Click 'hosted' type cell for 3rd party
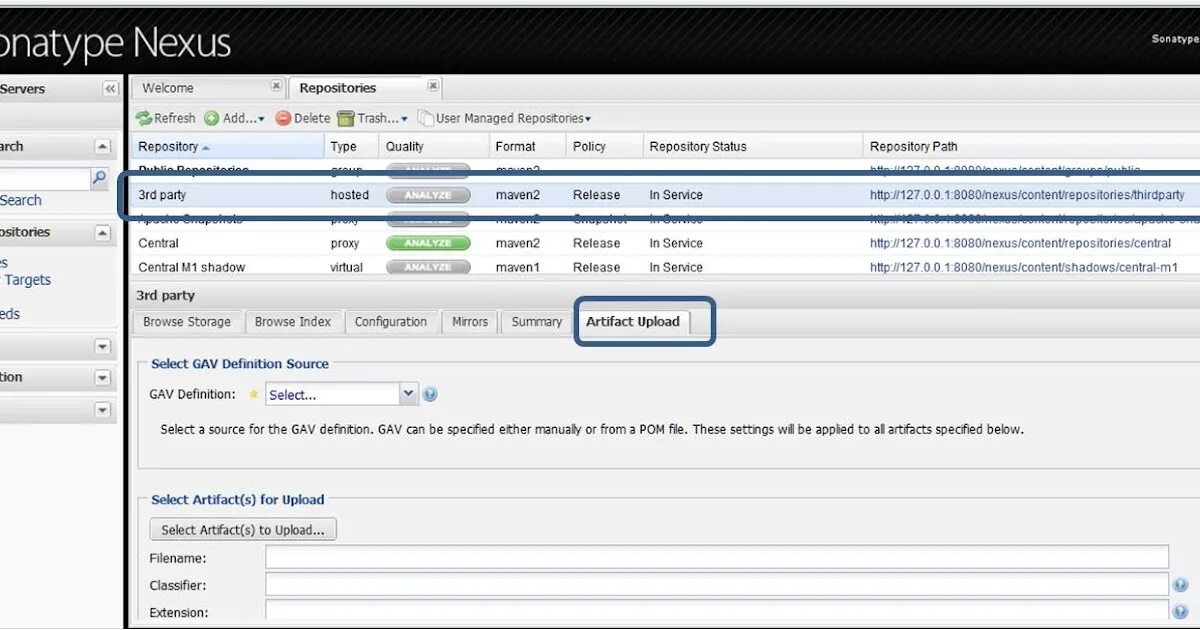 point(350,195)
